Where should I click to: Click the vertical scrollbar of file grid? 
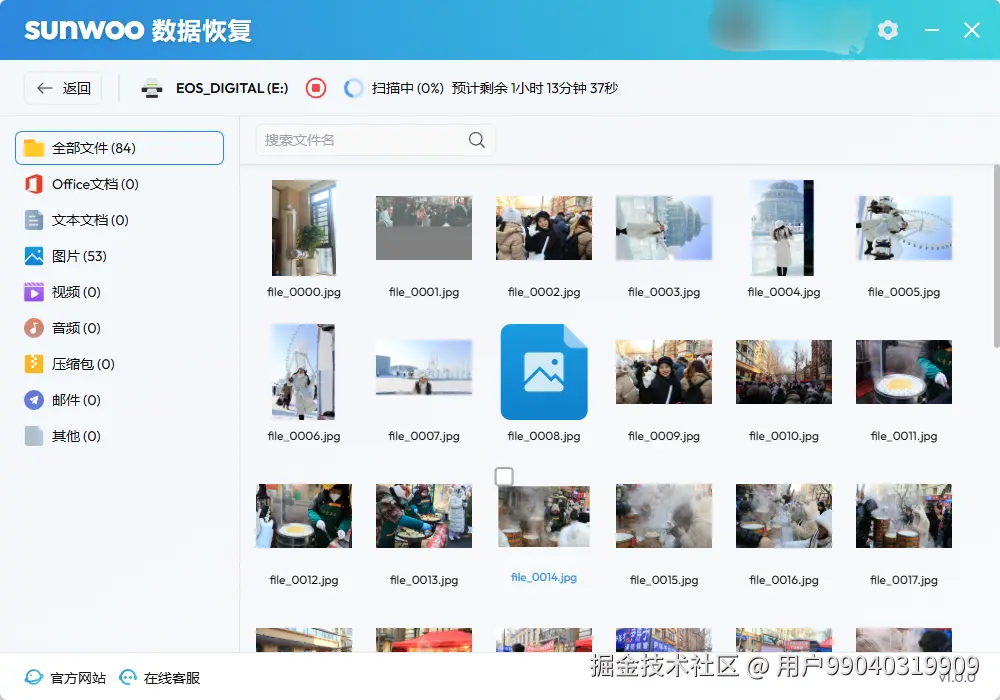click(x=996, y=255)
